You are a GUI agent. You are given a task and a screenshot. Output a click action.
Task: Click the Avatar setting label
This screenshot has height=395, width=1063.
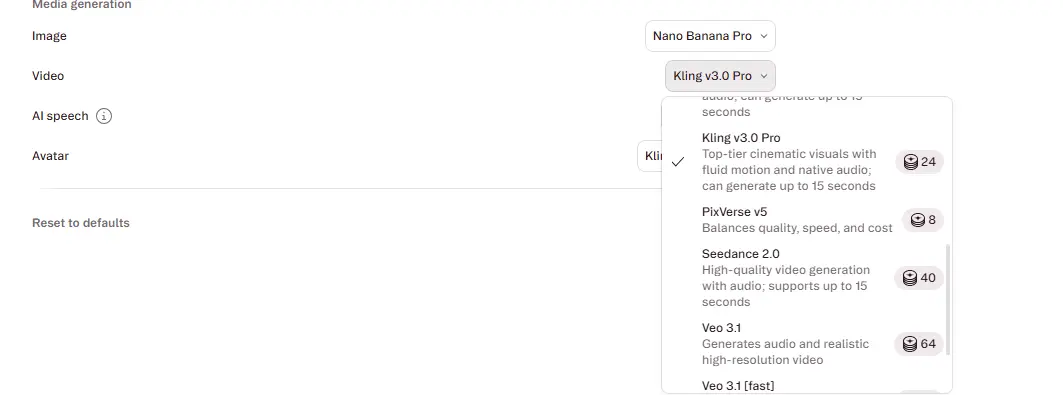pos(50,156)
